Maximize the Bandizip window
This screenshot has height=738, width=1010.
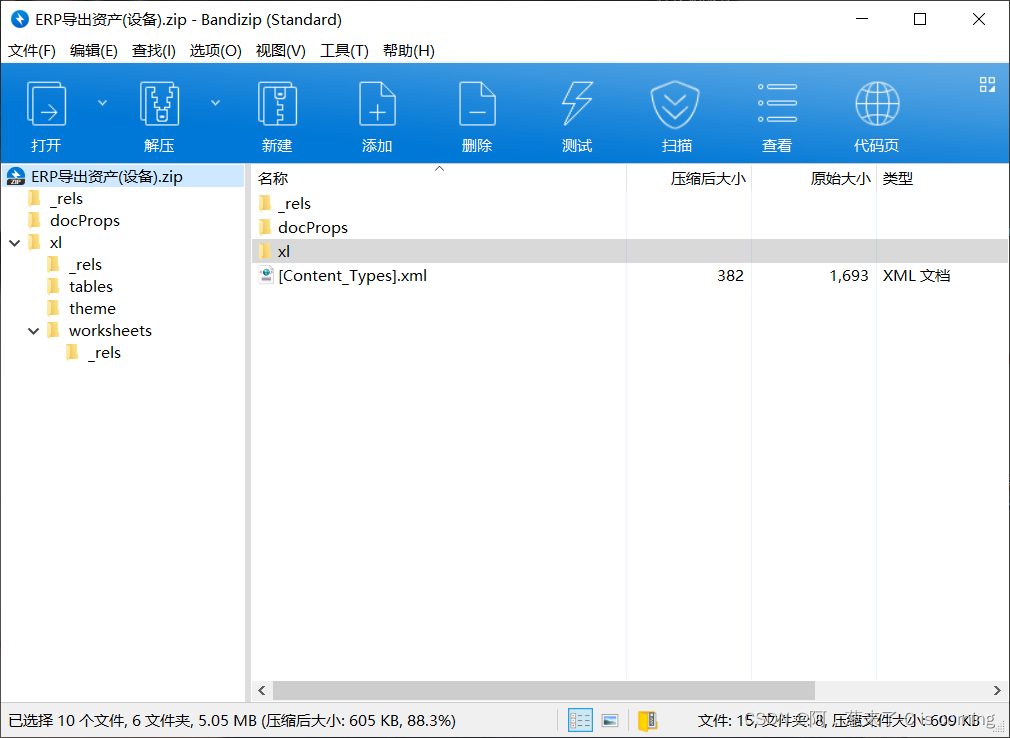tap(920, 19)
